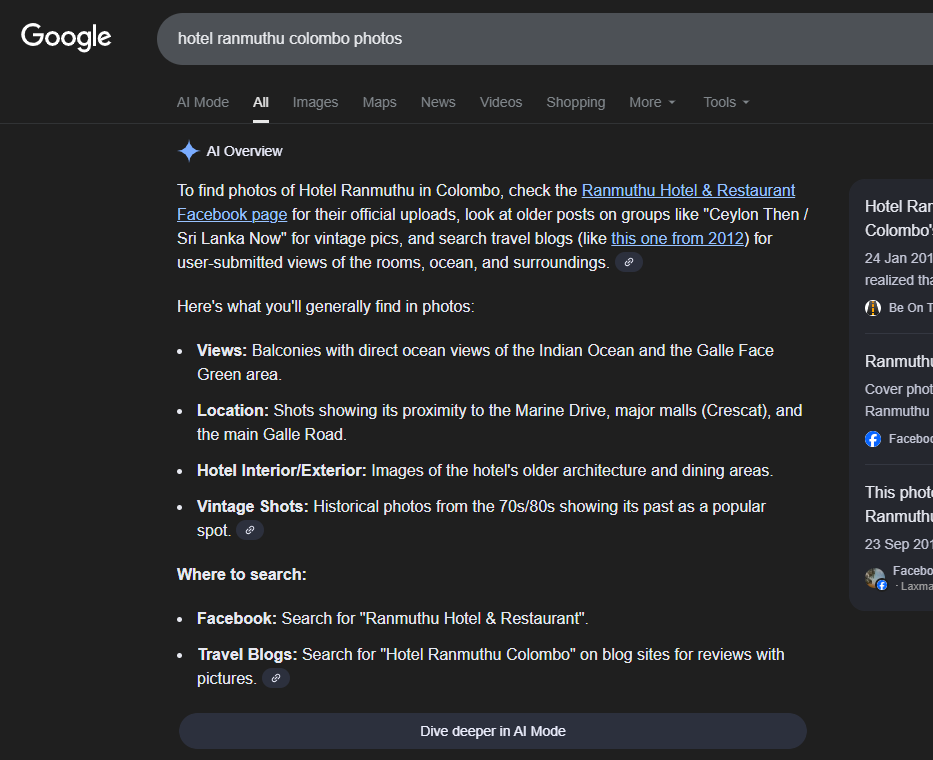
Task: Click Dive deeper in AI Mode button
Action: tap(493, 731)
